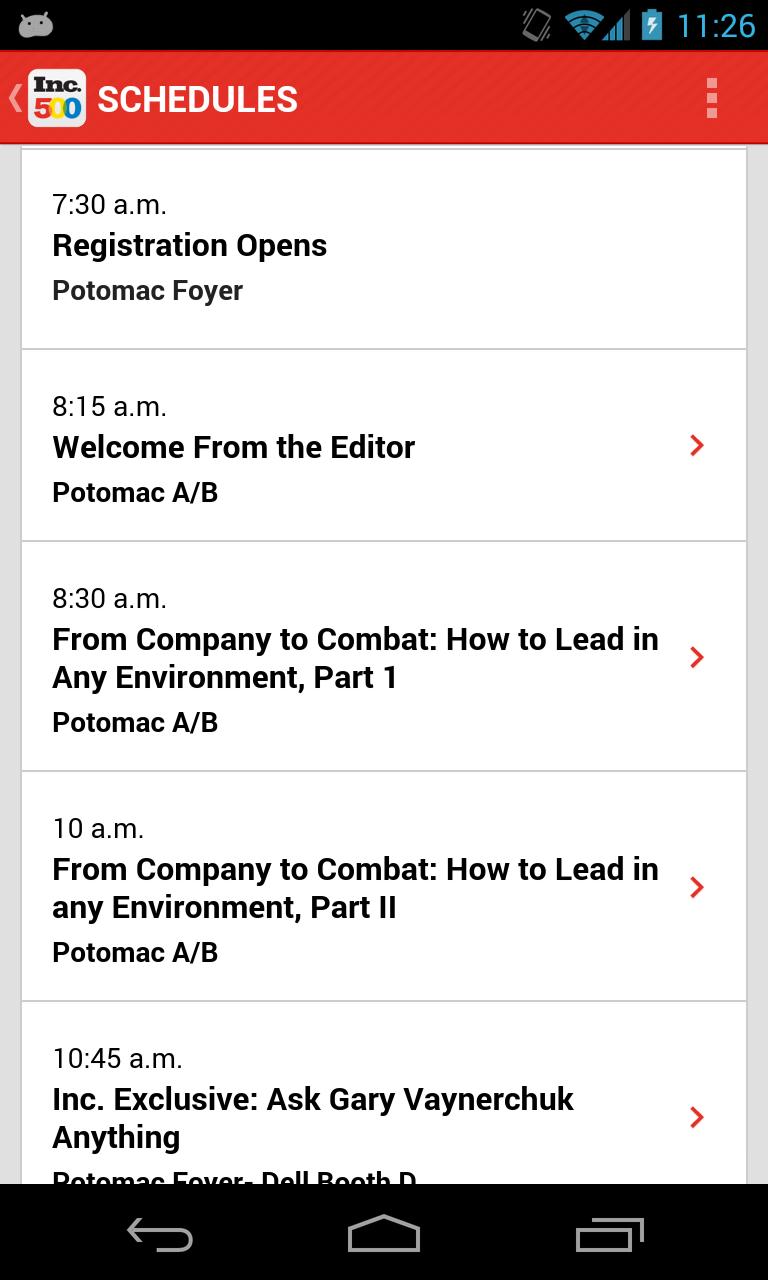768x1280 pixels.
Task: Tap the 11:26 clock in status bar
Action: (x=715, y=24)
